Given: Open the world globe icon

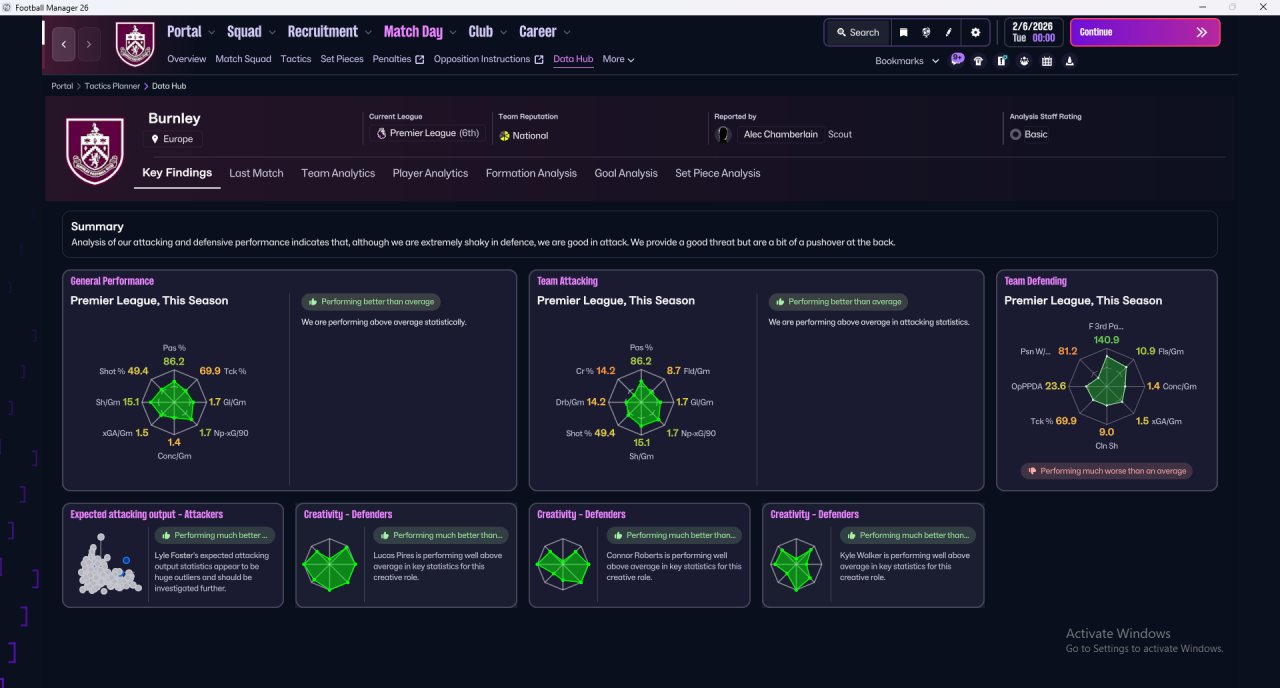Looking at the screenshot, I should point(926,32).
